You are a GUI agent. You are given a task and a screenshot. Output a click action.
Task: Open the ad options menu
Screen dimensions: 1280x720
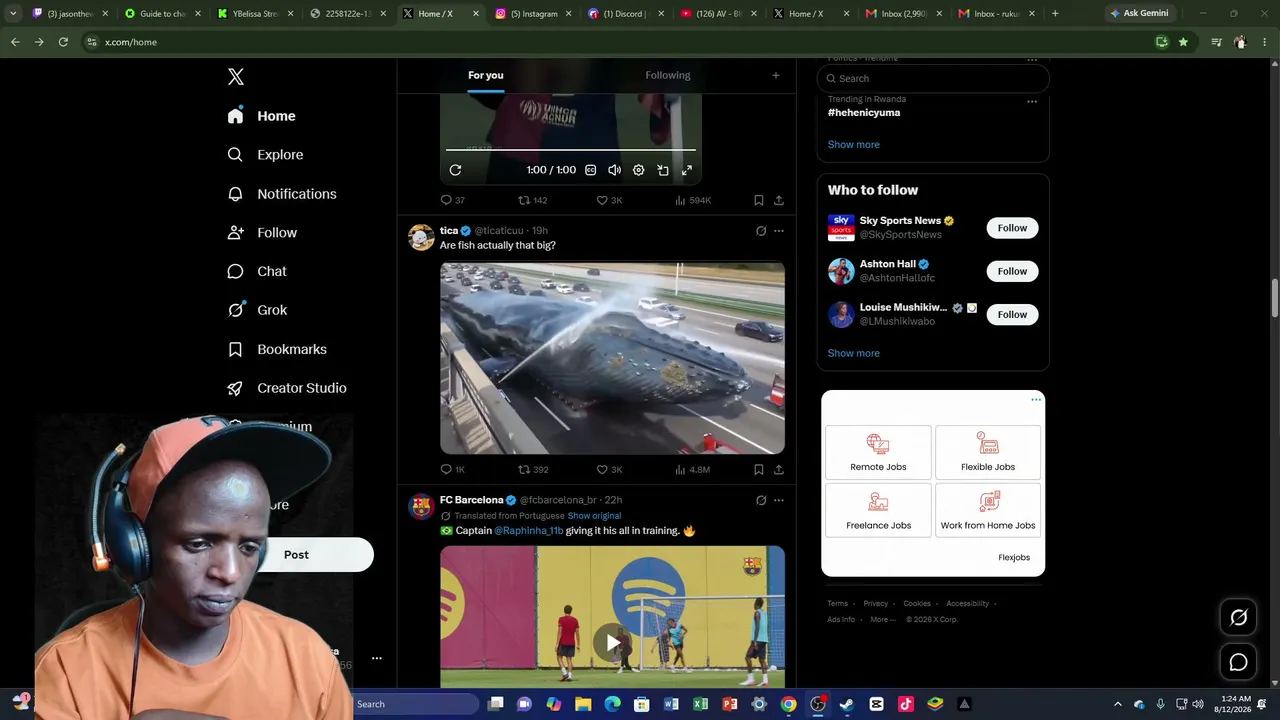1036,400
